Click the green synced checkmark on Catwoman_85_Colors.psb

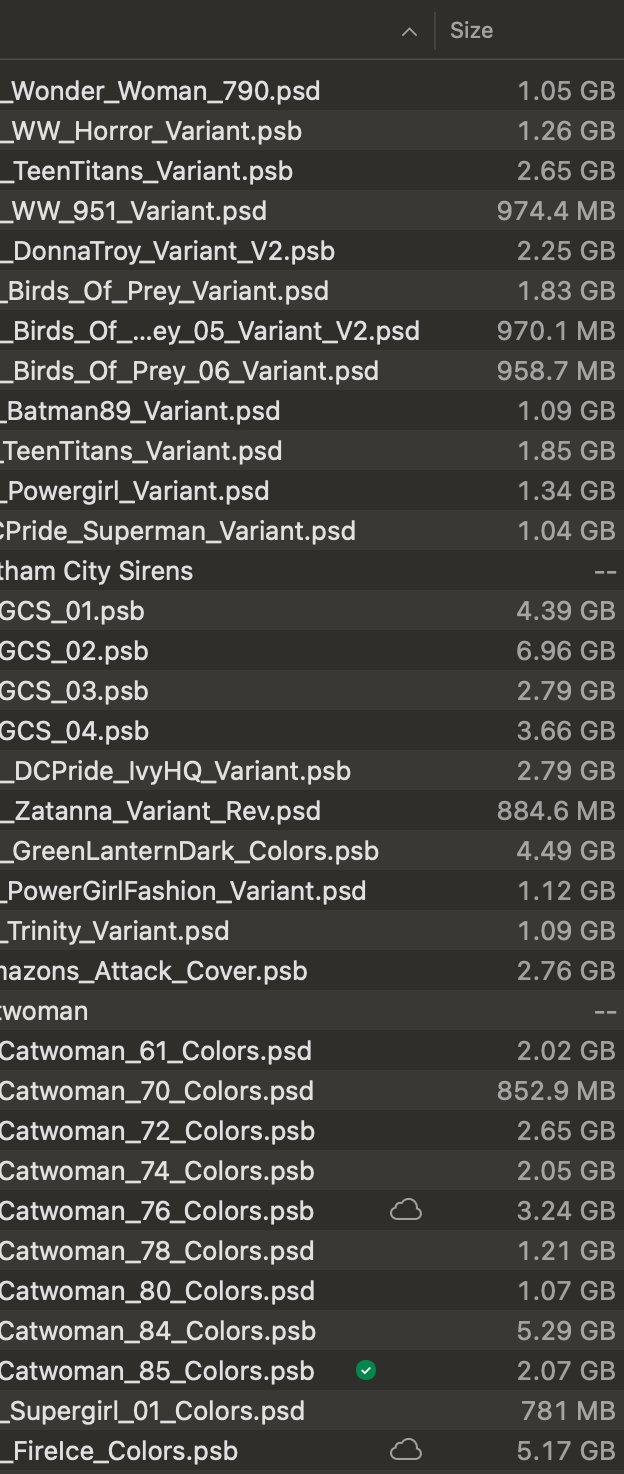coord(366,1371)
